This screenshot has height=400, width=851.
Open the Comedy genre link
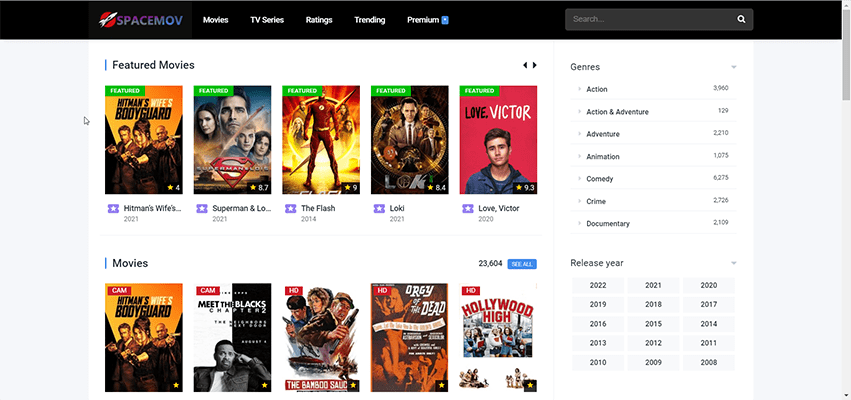point(600,179)
